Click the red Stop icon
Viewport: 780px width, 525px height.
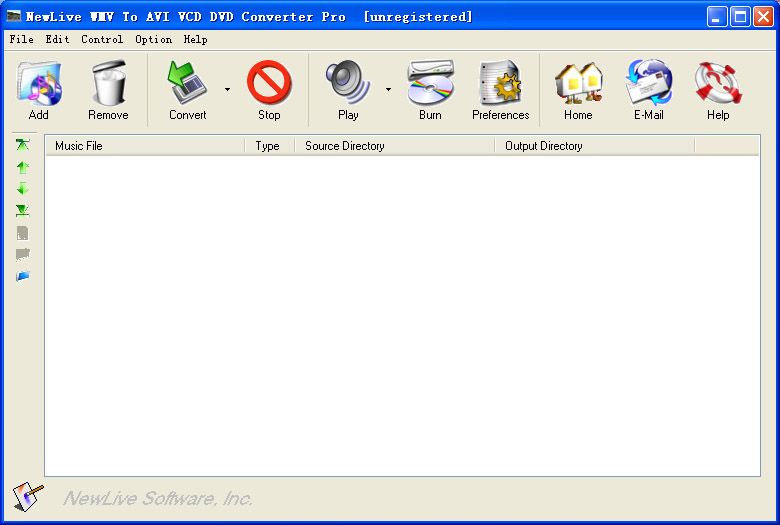click(269, 83)
